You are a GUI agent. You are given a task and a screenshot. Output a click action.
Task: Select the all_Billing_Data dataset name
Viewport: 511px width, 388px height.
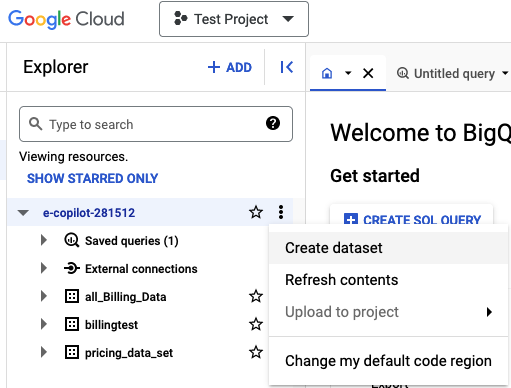(126, 297)
